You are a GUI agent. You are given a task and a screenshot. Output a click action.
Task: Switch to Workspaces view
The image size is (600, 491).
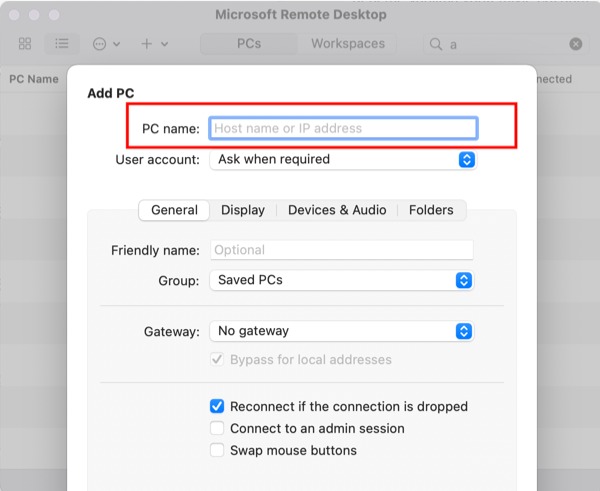point(348,44)
